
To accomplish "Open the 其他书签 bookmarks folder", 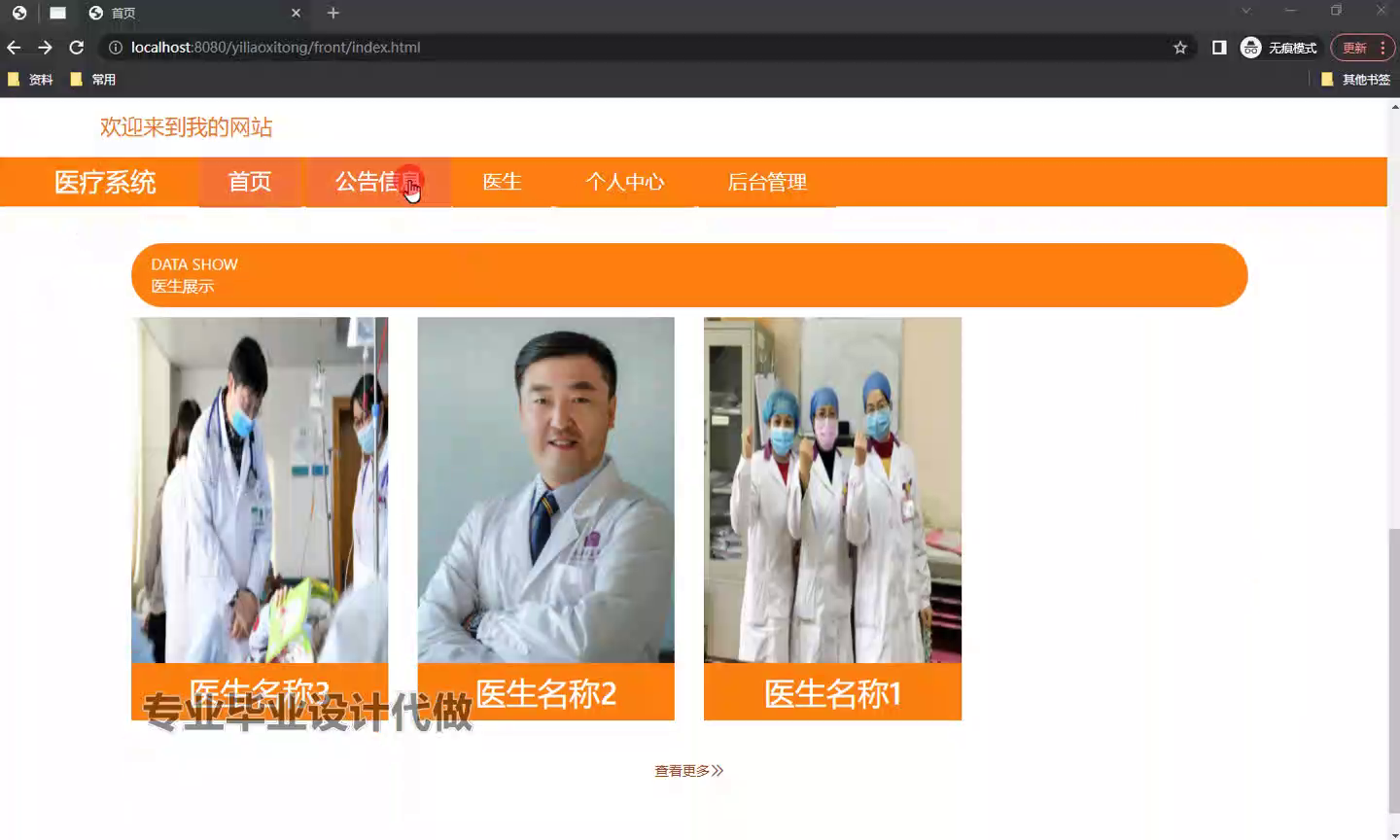I will [x=1356, y=80].
